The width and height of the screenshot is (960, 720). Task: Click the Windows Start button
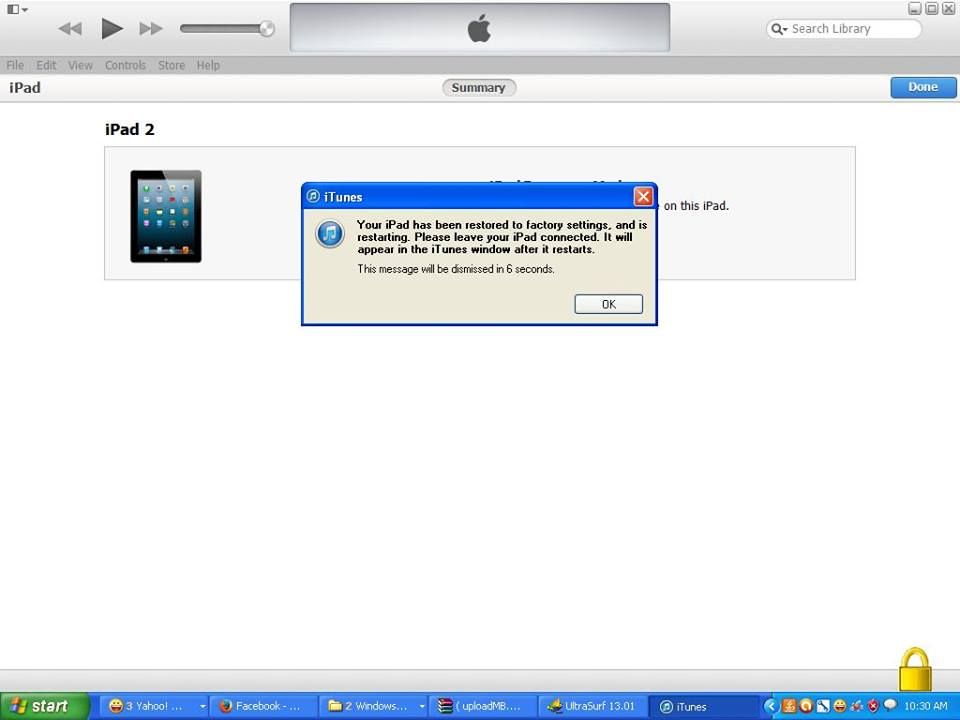pos(45,706)
